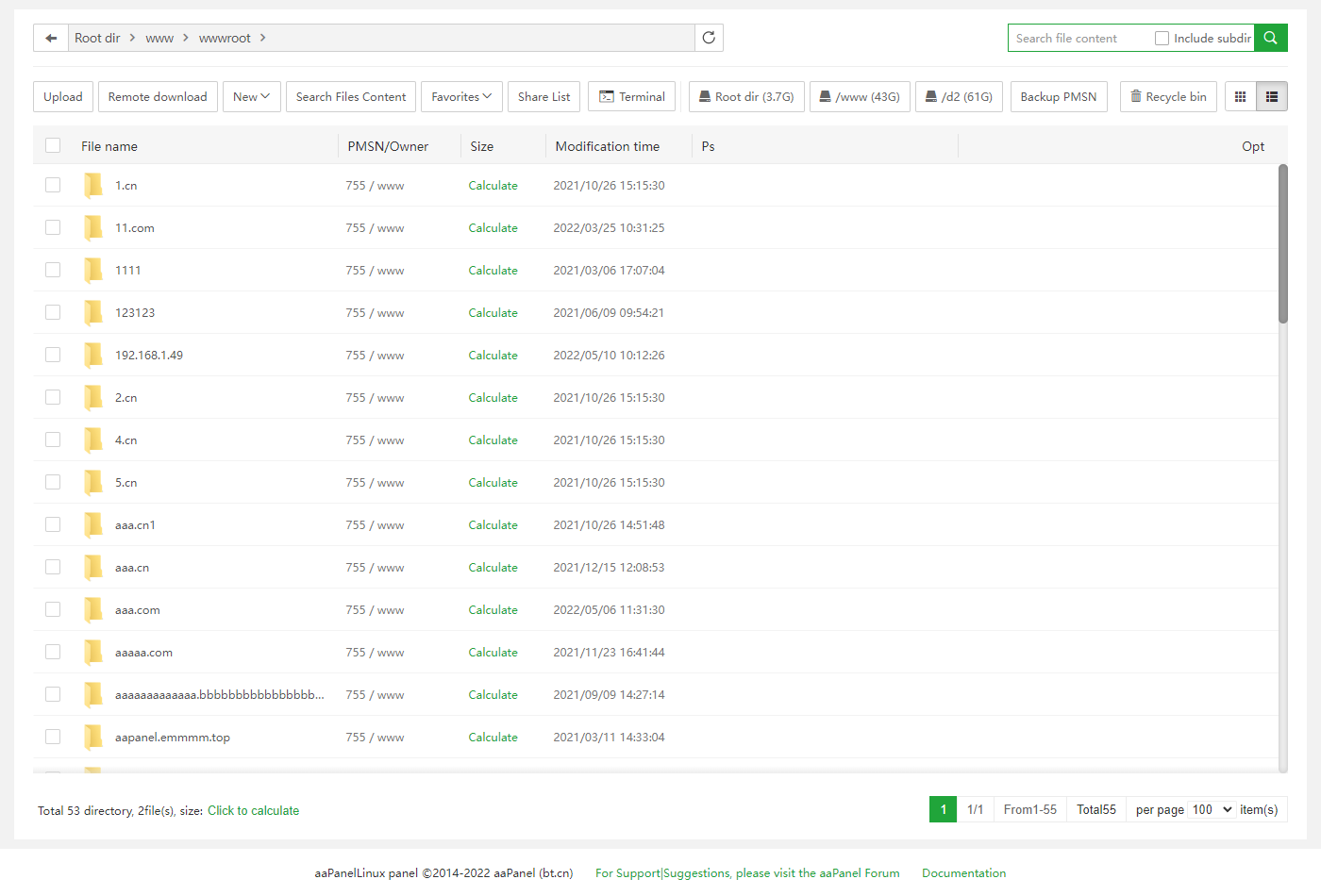1321x896 pixels.
Task: Open the per page count selector
Action: pyautogui.click(x=1212, y=809)
